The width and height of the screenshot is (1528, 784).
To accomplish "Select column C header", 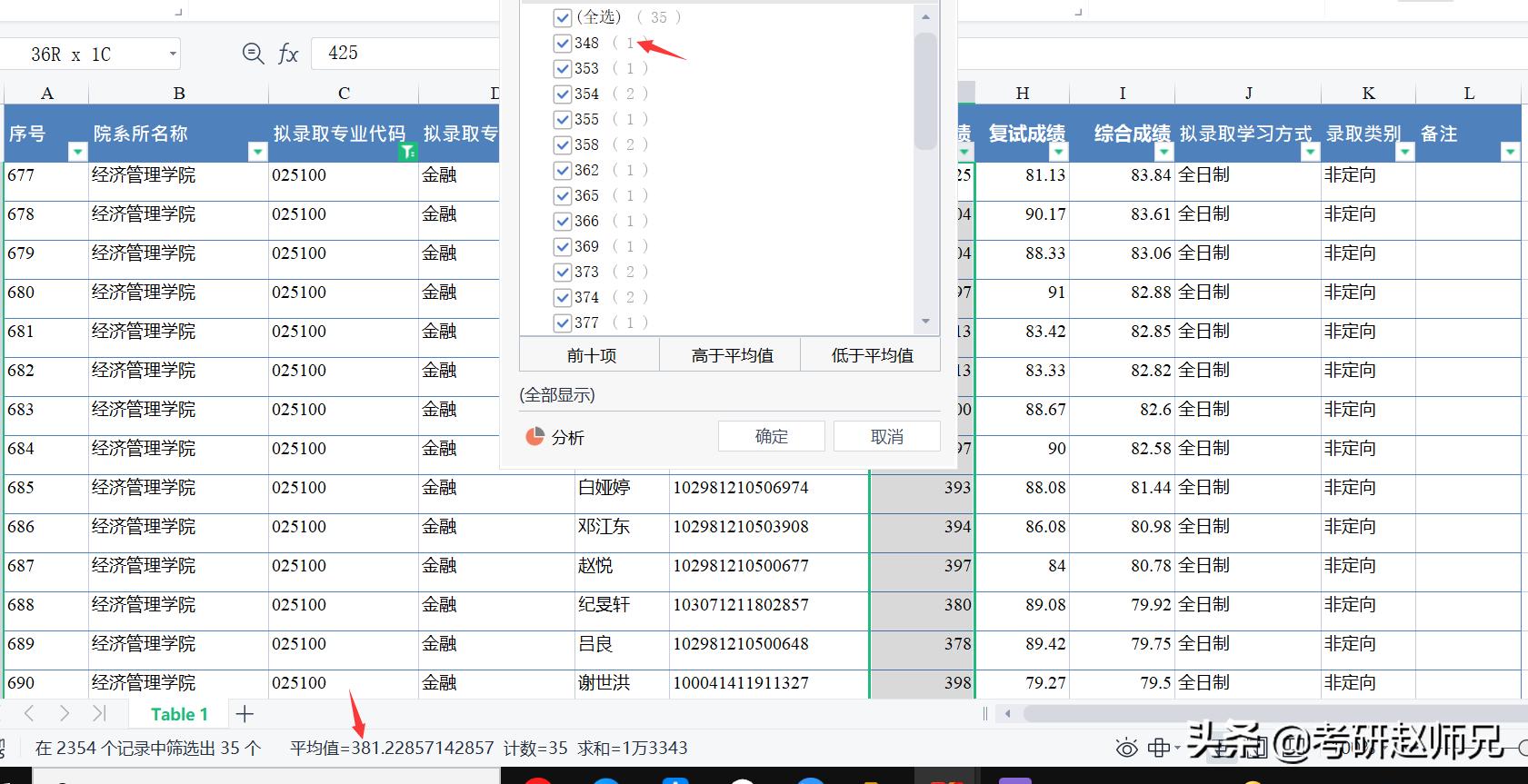I will pos(344,93).
